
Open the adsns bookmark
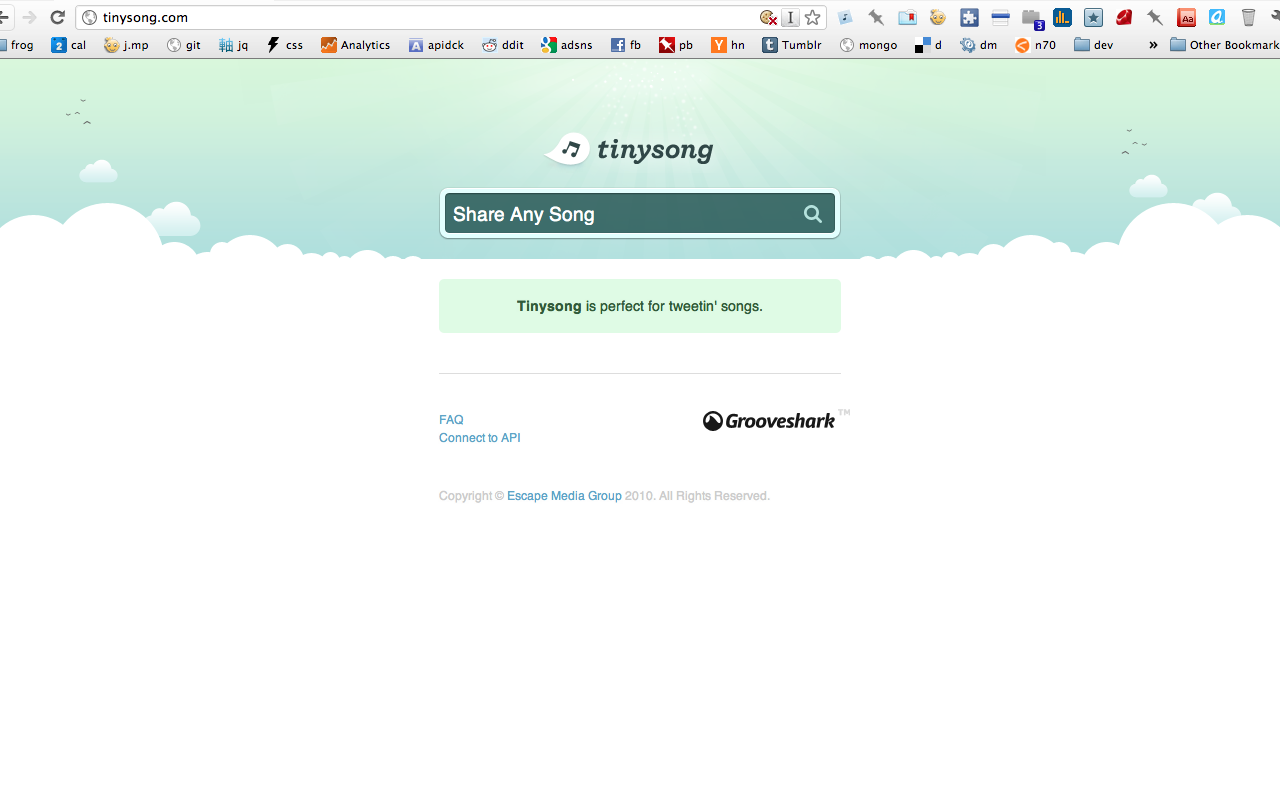(x=567, y=45)
